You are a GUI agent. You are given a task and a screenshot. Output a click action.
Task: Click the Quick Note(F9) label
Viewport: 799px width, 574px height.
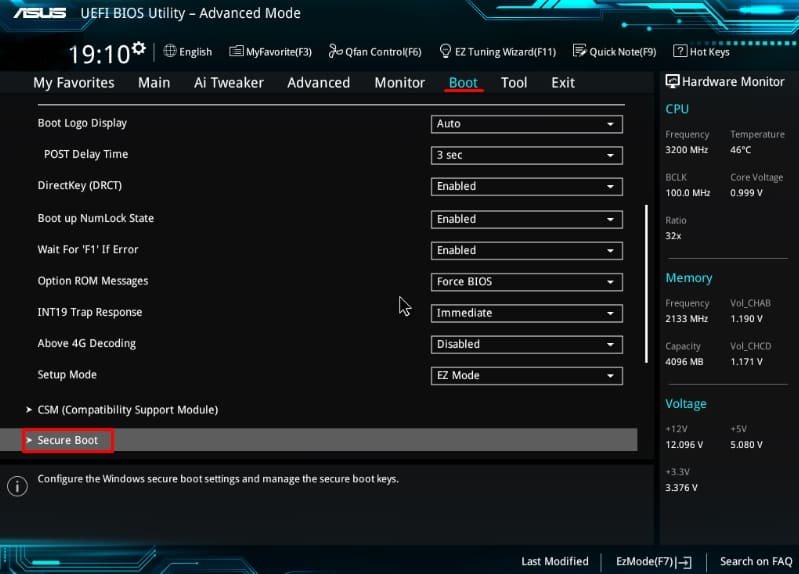(x=623, y=51)
